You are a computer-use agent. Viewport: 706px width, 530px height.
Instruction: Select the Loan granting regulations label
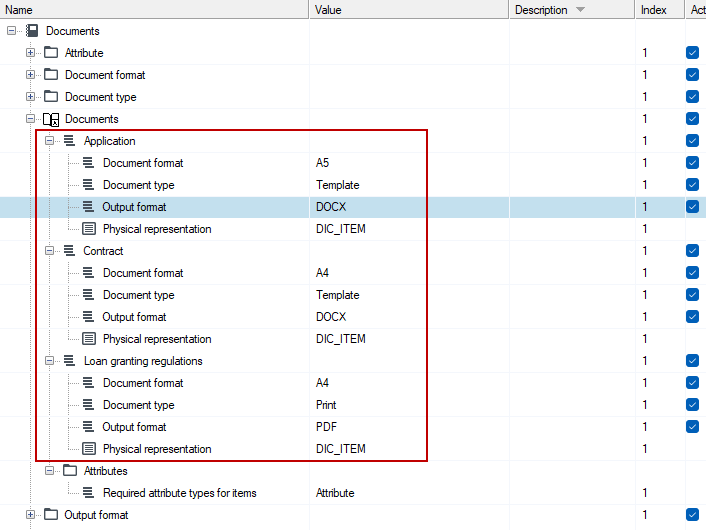pos(143,361)
